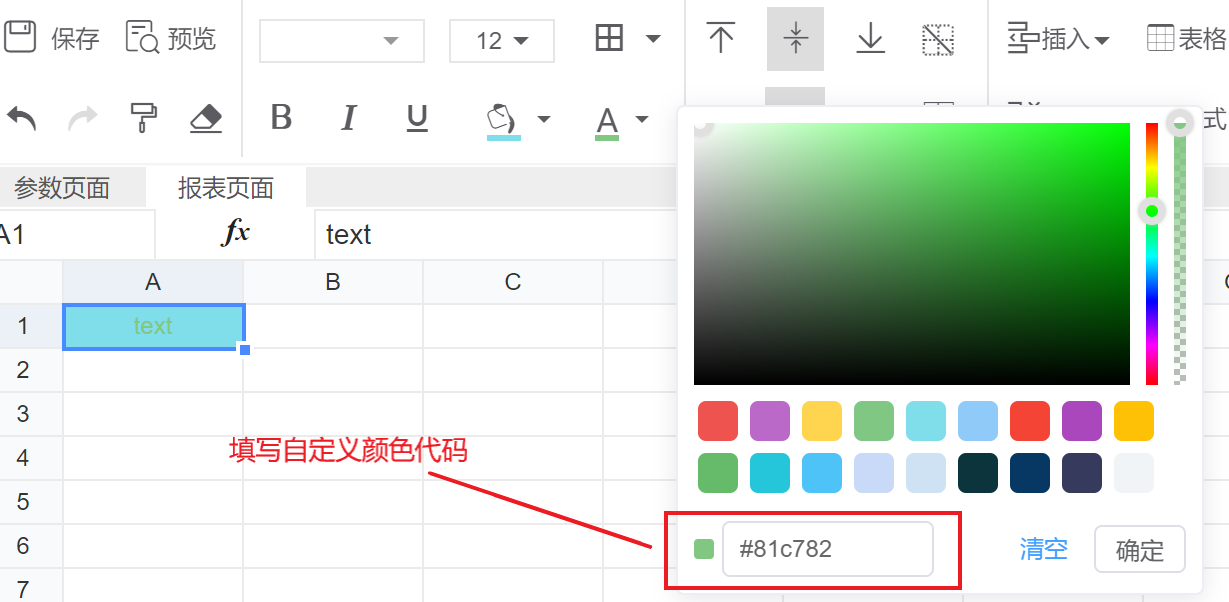Redo the undone action
The image size is (1229, 602).
coord(82,119)
